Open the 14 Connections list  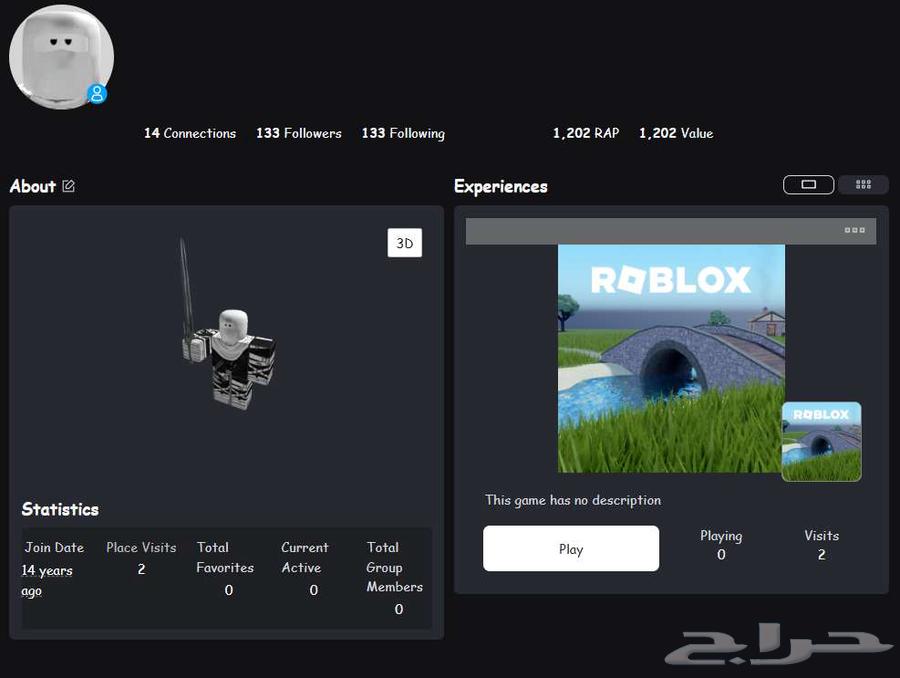190,133
